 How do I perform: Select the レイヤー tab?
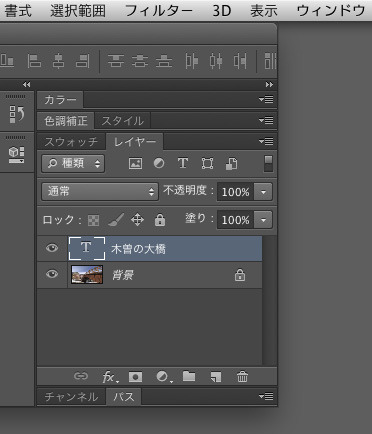[x=135, y=142]
